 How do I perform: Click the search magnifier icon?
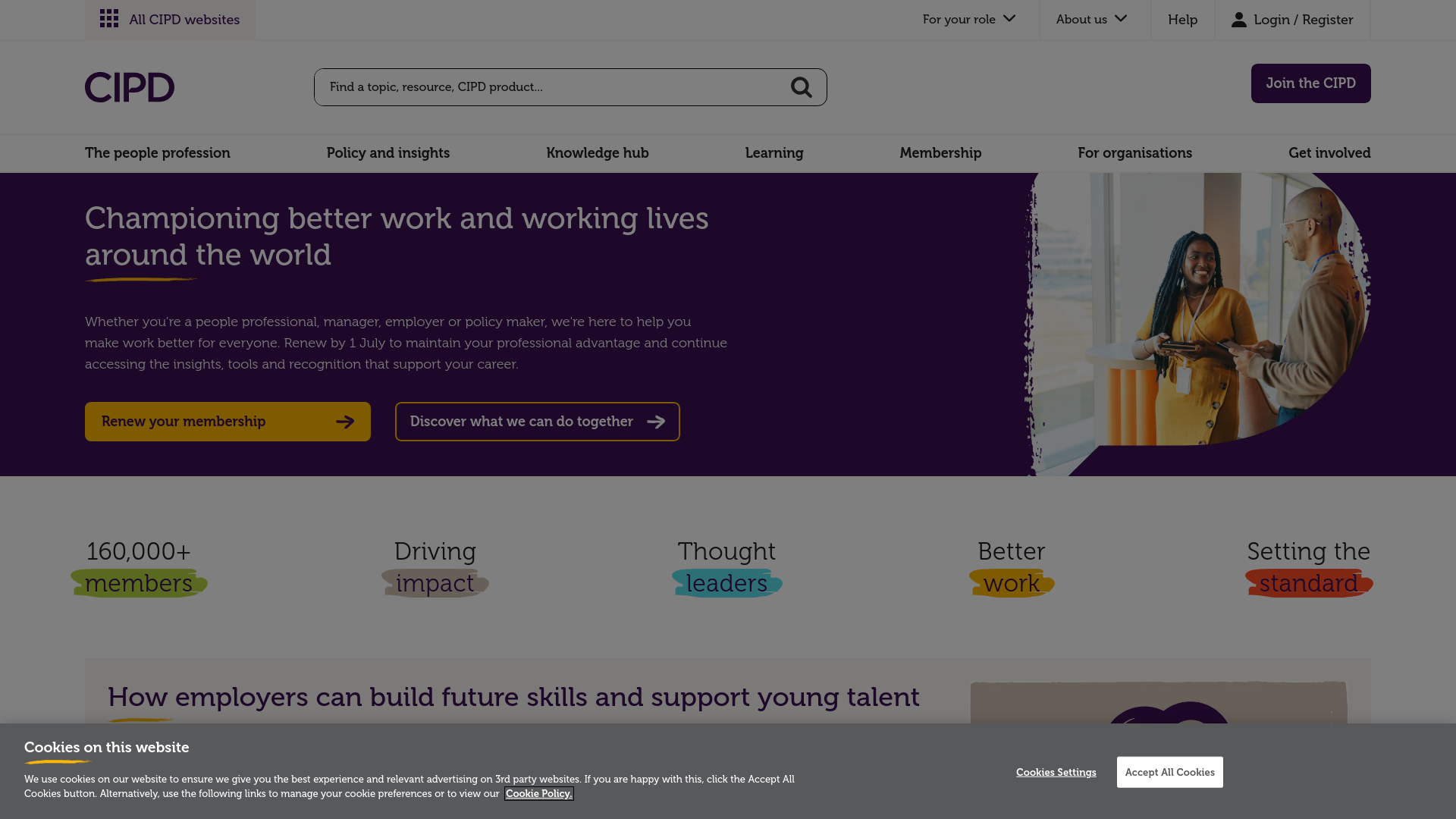[x=801, y=87]
